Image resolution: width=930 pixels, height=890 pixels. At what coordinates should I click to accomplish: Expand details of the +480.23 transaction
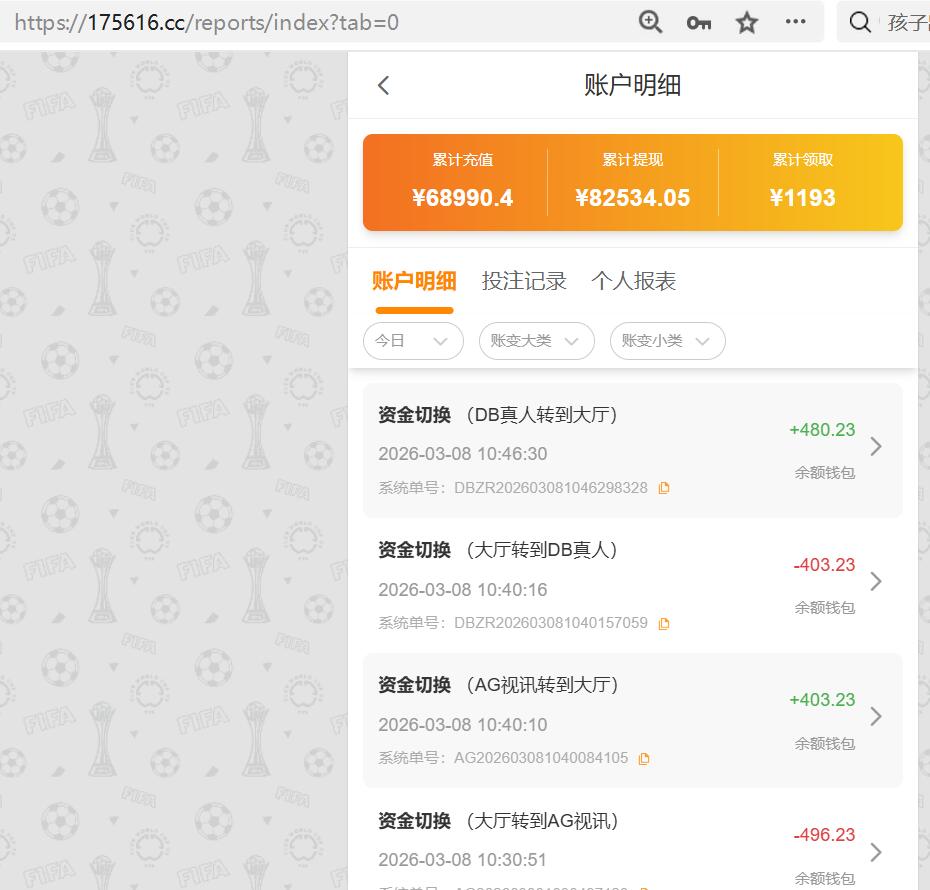(x=876, y=447)
